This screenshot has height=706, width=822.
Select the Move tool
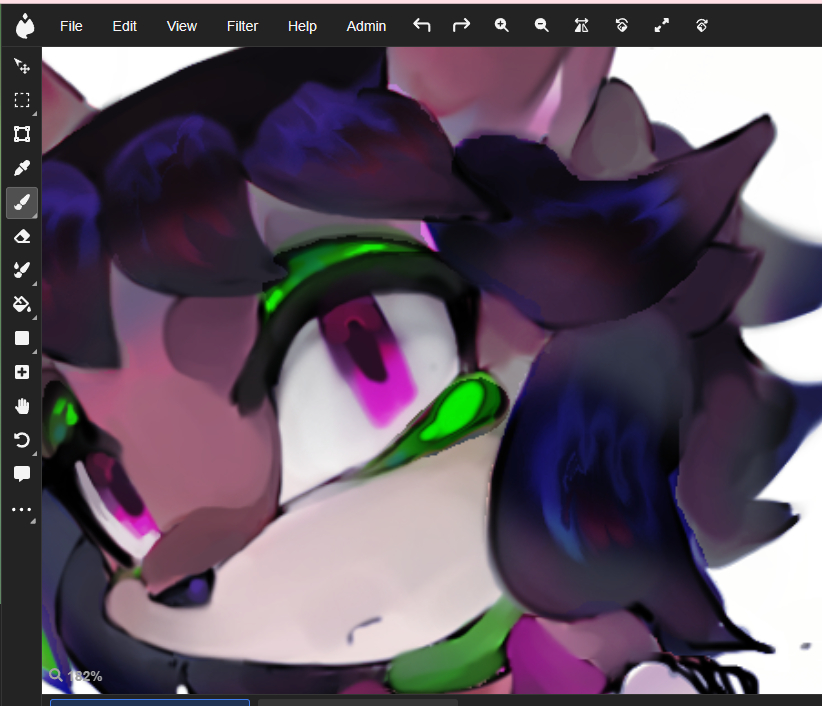(21, 66)
